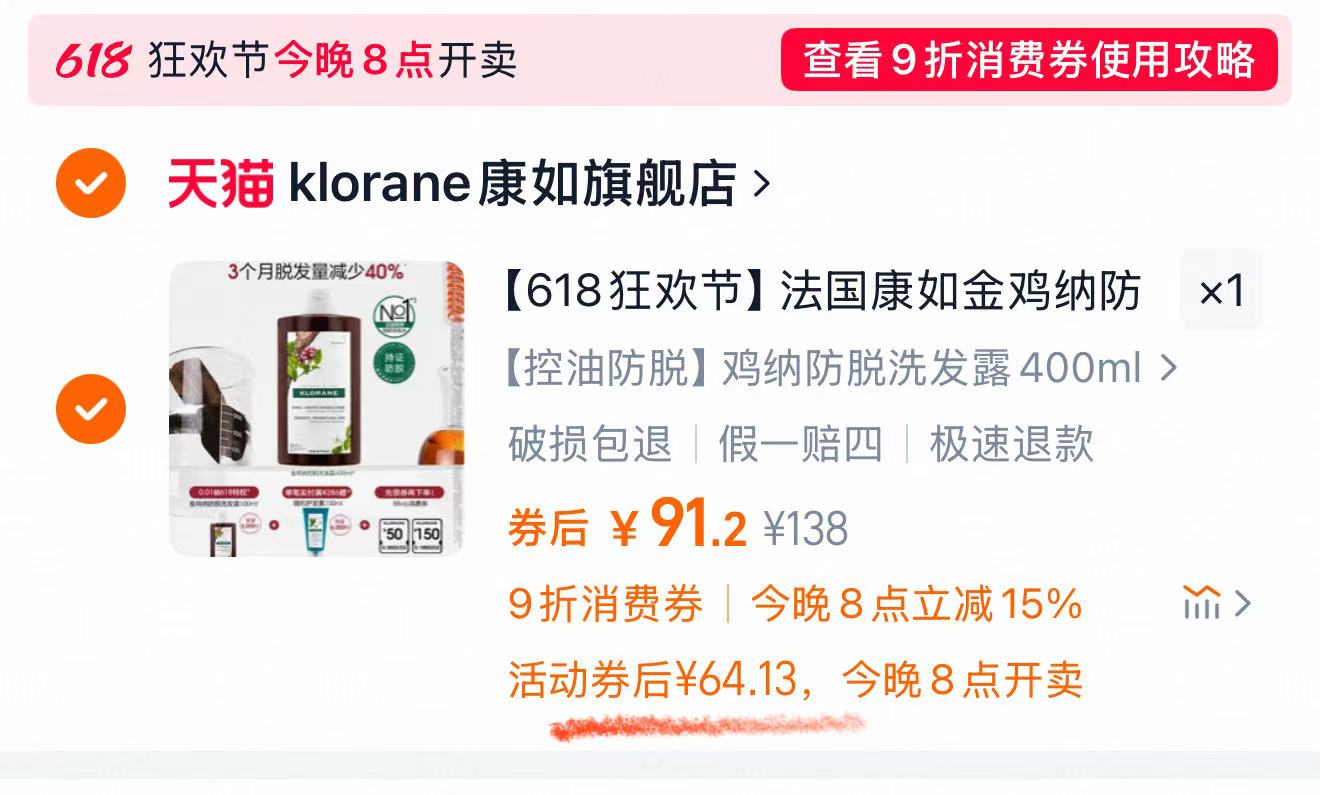View the 假一赔四 service tag
This screenshot has height=795, width=1320.
(x=800, y=444)
